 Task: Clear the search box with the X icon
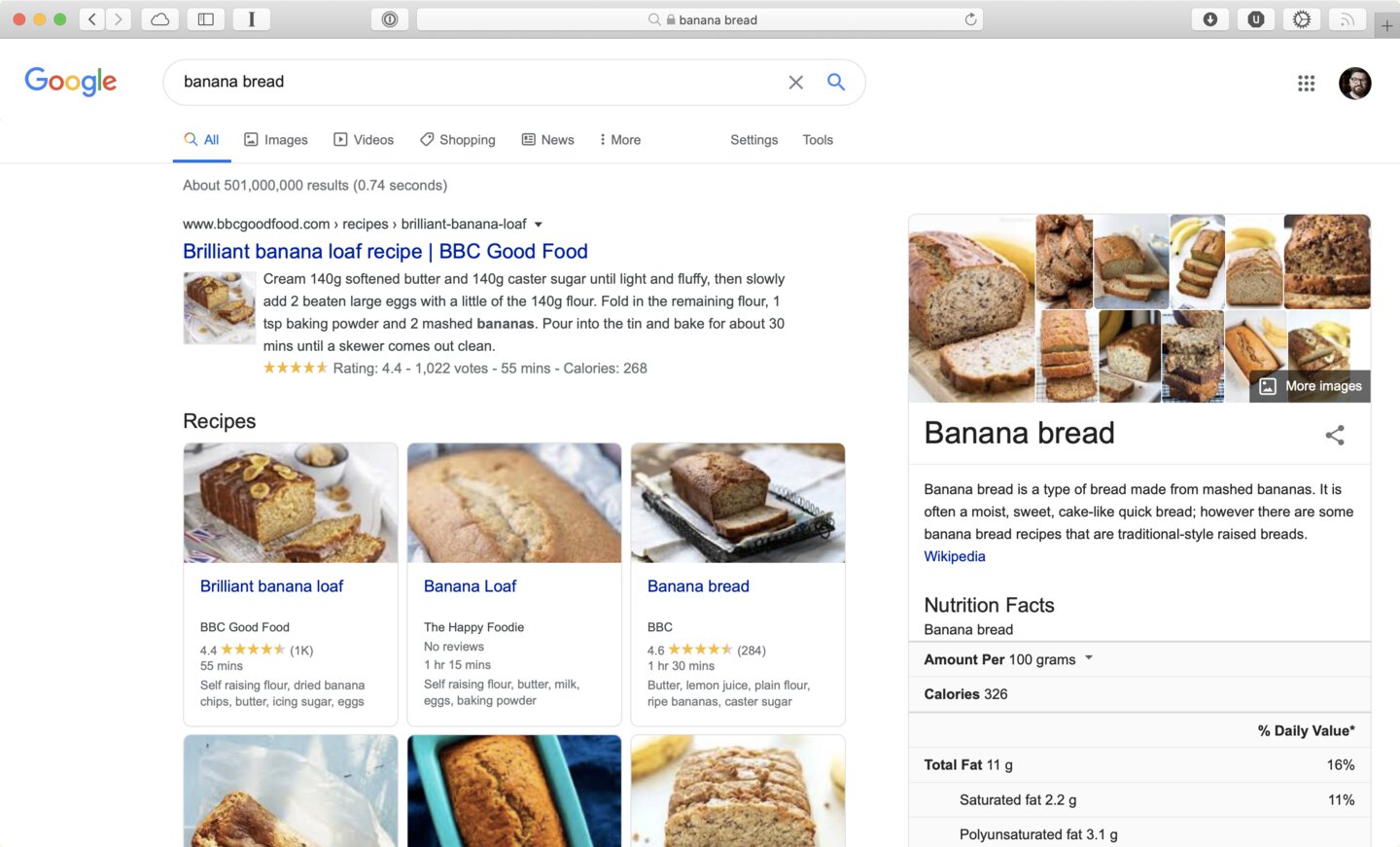(x=795, y=83)
